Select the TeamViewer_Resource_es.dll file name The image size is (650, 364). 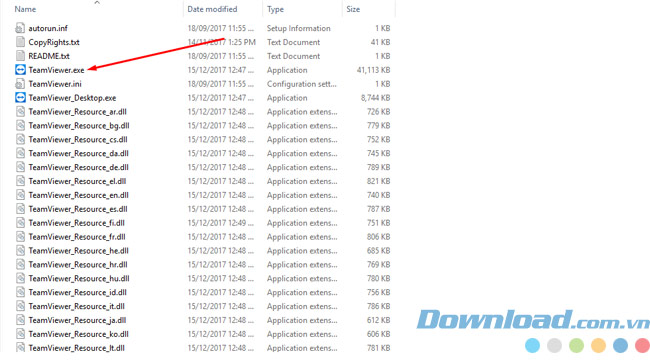pyautogui.click(x=78, y=209)
